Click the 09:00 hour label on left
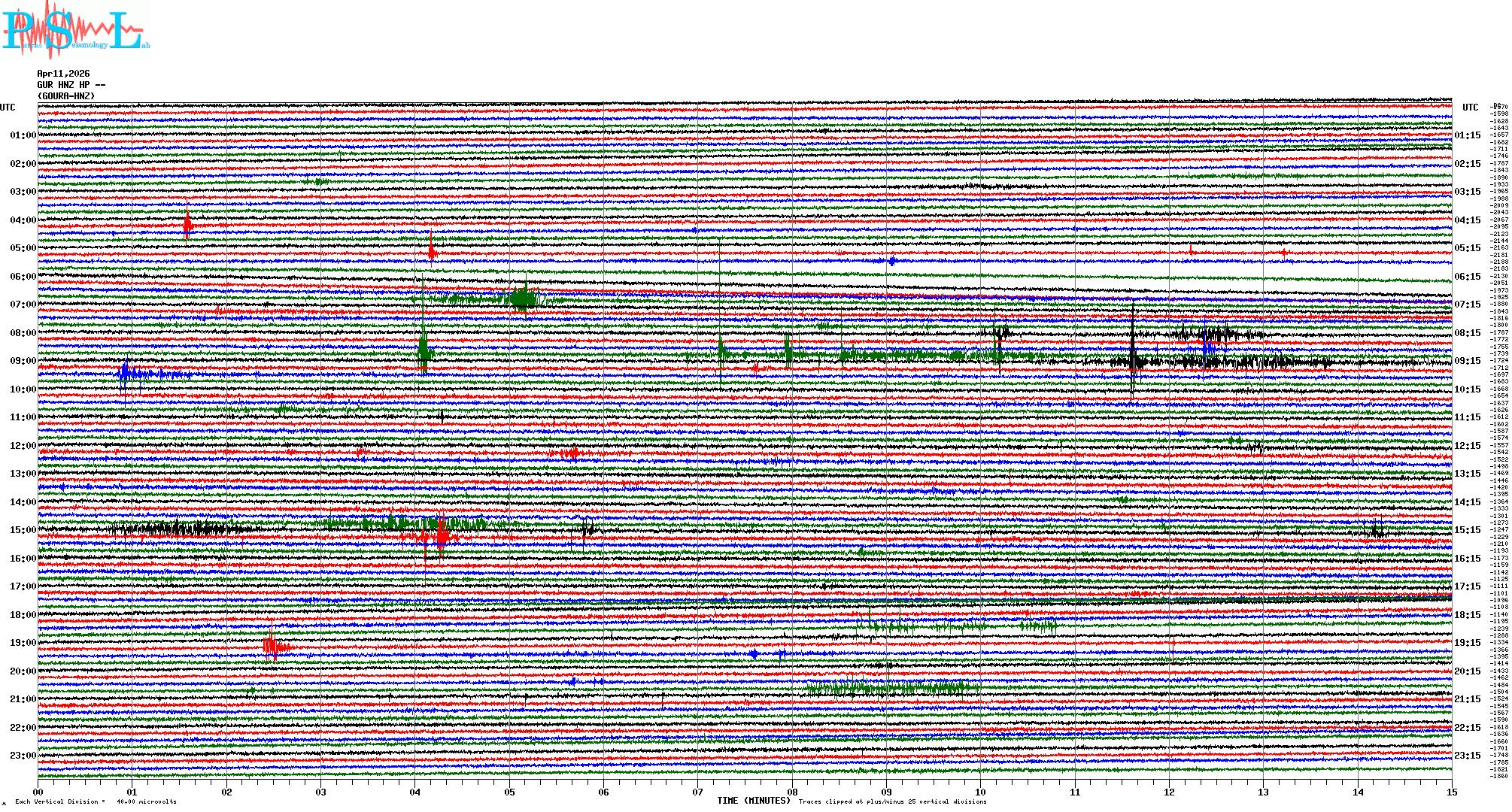Image resolution: width=1512 pixels, height=812 pixels. (23, 361)
